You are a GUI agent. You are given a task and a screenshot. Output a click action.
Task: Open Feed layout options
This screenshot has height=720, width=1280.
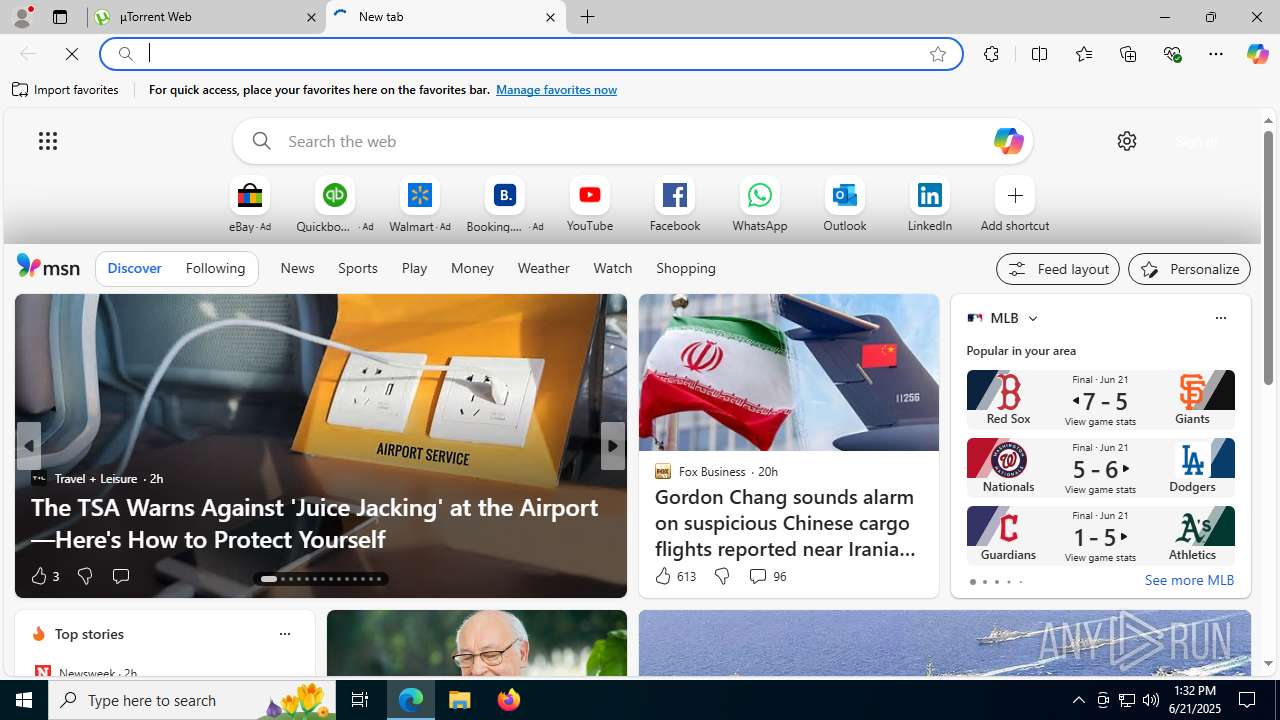pos(1058,269)
